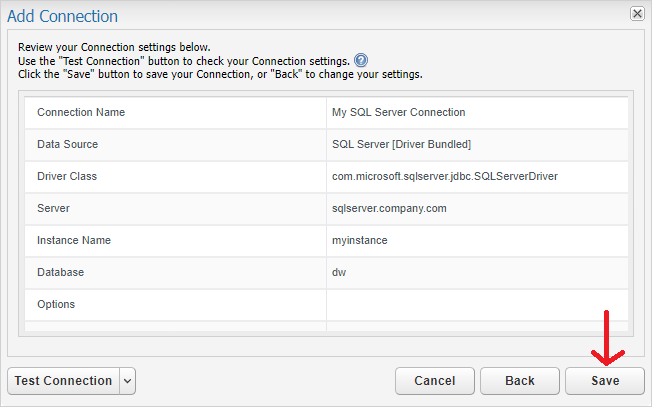The image size is (652, 407).
Task: Close the Add Connection dialog
Action: (637, 14)
